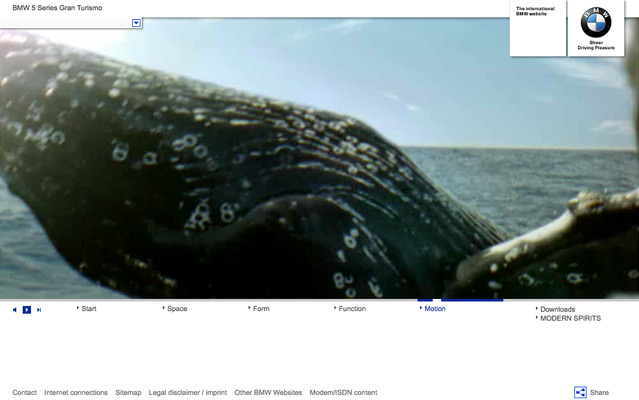Open the Form section
Screen dimensions: 639x400
pyautogui.click(x=261, y=309)
